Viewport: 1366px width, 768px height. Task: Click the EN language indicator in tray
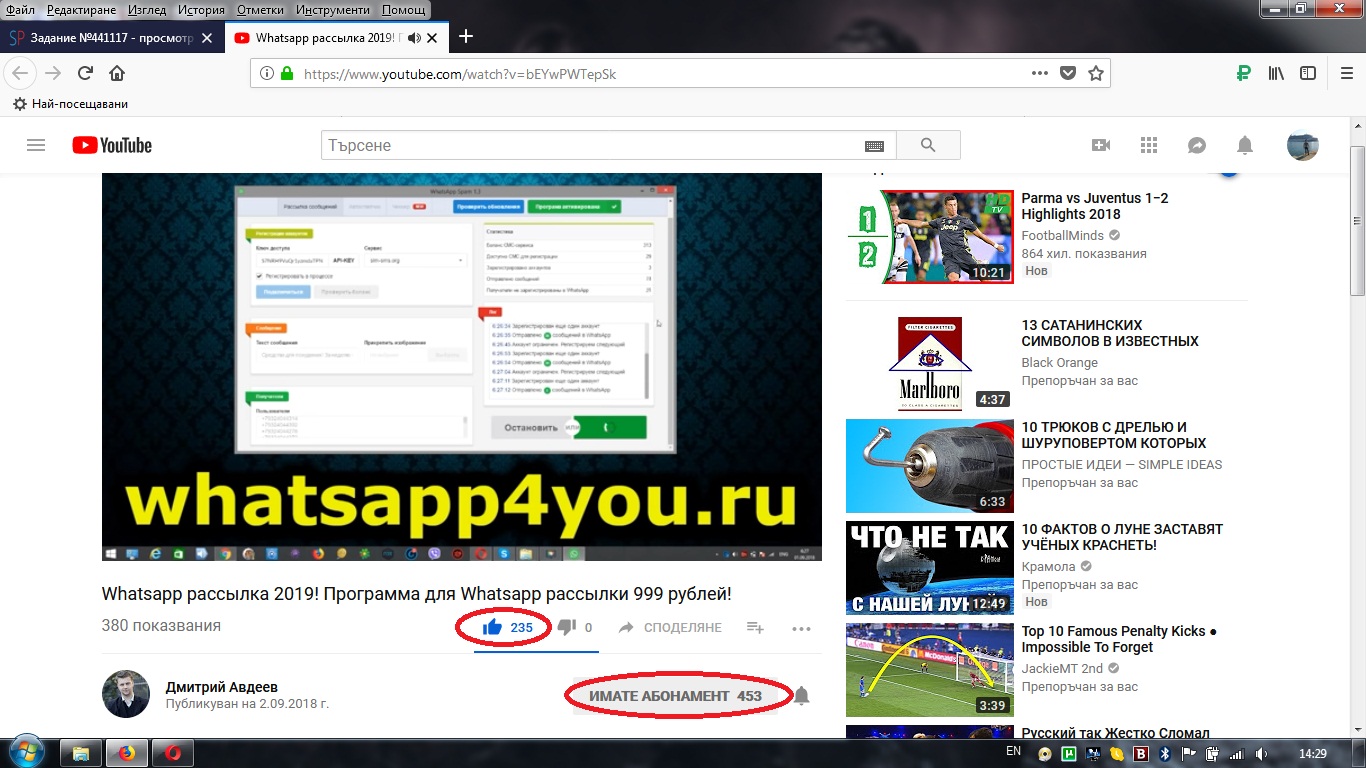(1013, 751)
